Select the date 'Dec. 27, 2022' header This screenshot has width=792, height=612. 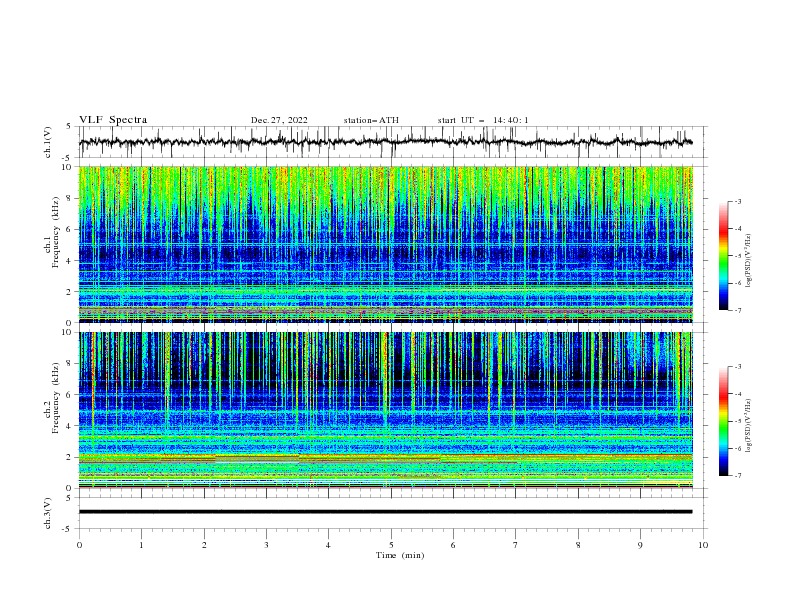point(279,120)
